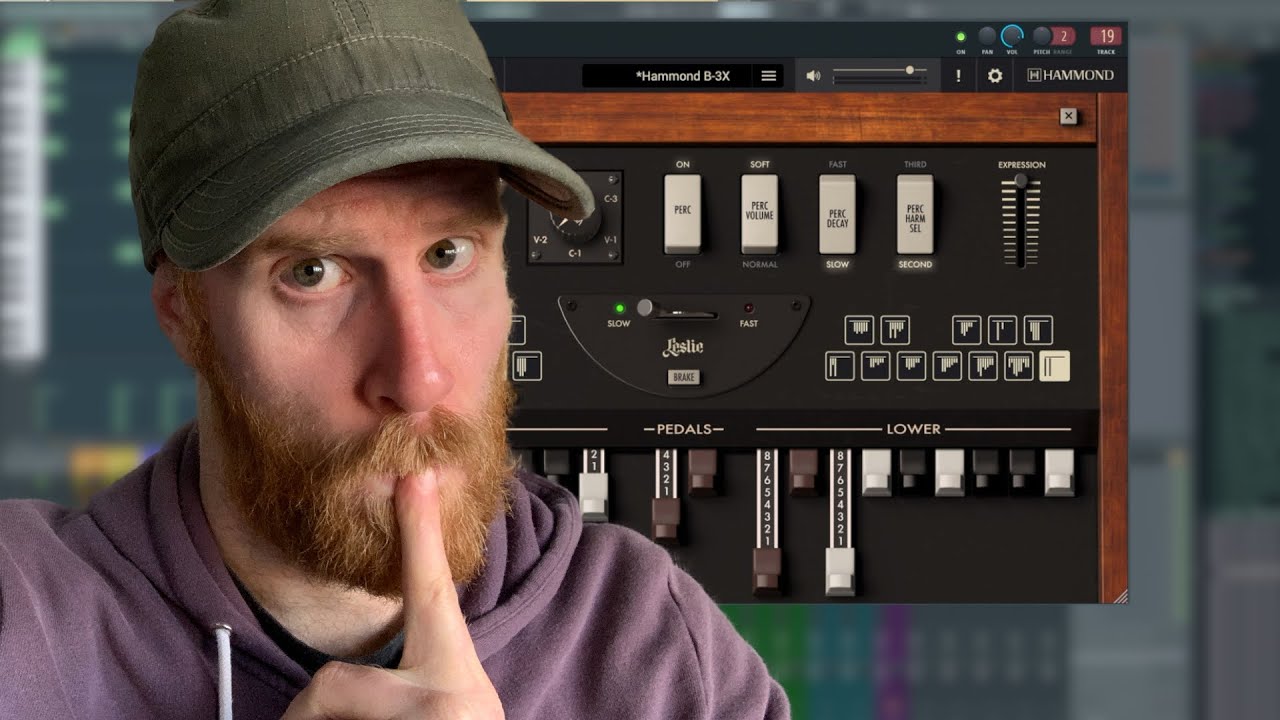This screenshot has height=720, width=1280.
Task: Toggle the green ON indicator in the channel bar
Action: [961, 37]
